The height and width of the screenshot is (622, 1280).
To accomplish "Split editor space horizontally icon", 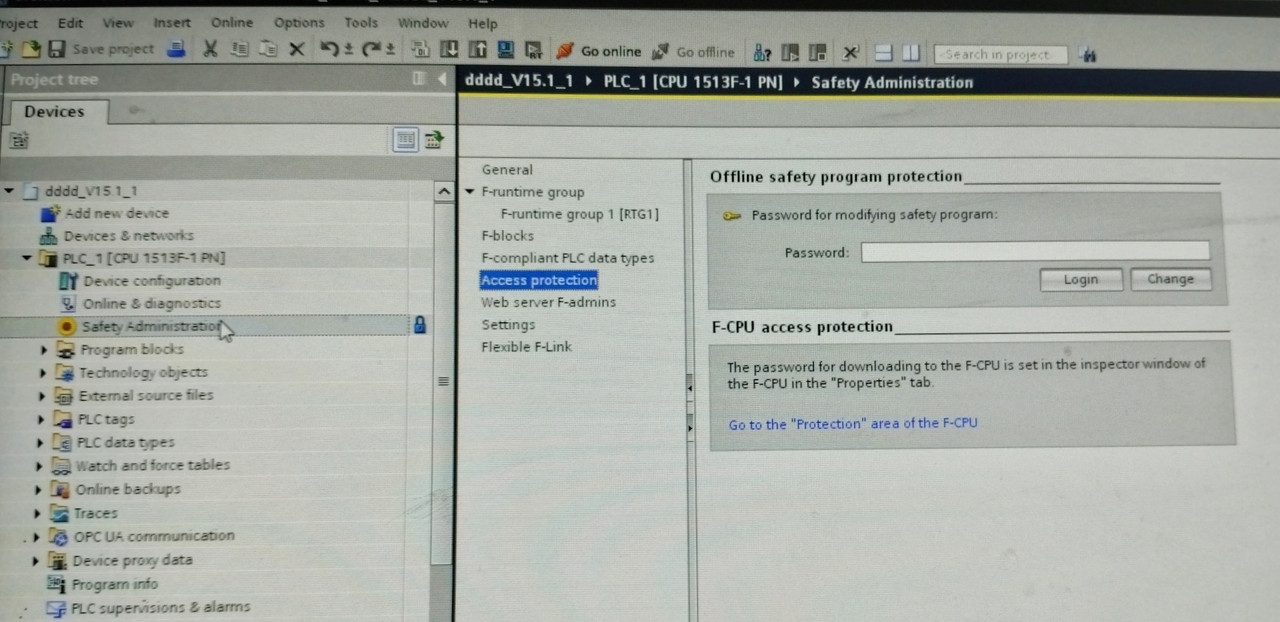I will [x=884, y=53].
